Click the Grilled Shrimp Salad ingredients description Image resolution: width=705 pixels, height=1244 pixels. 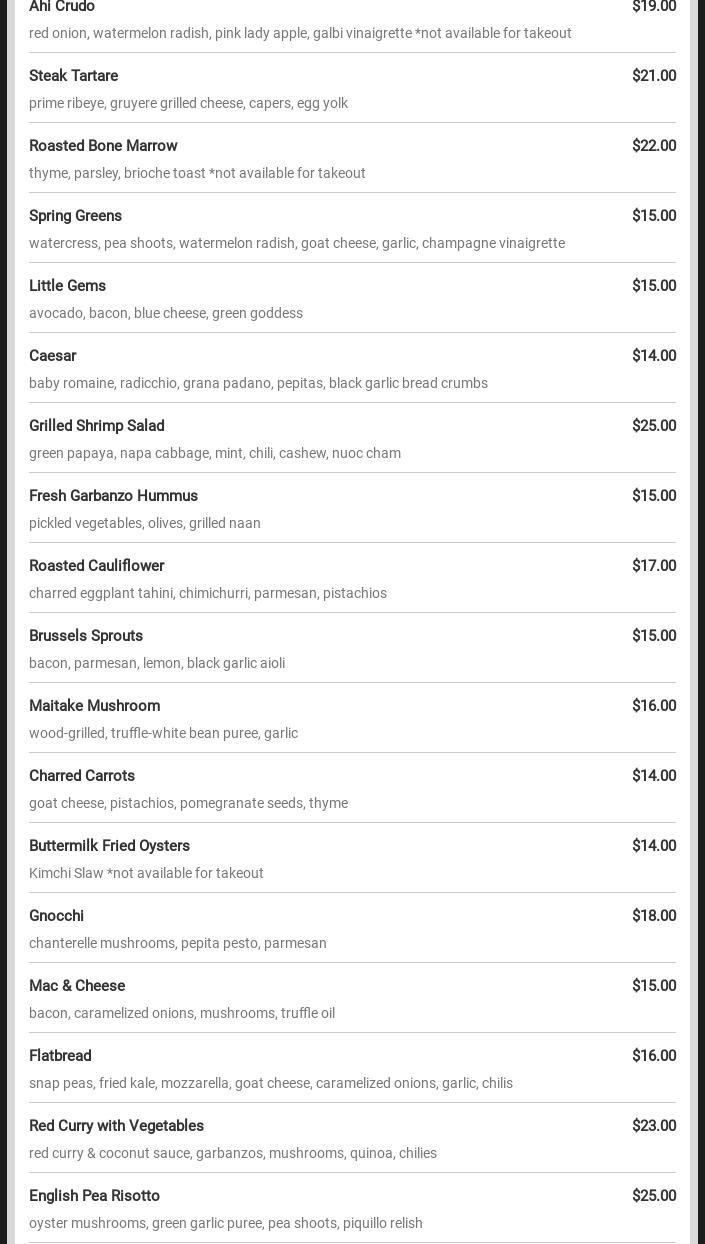pos(215,453)
